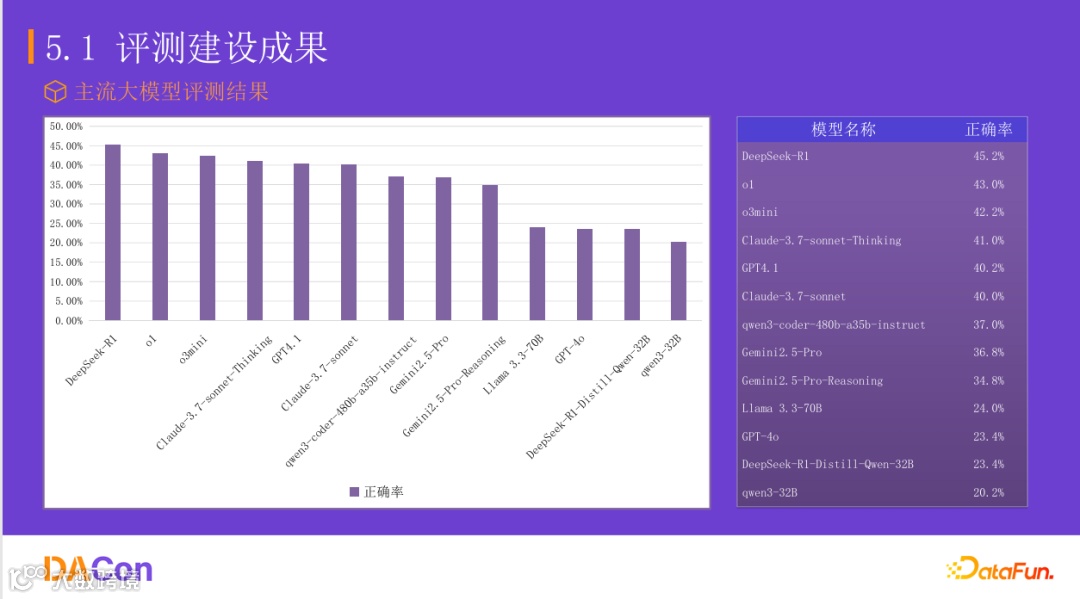The height and width of the screenshot is (599, 1080).
Task: Click DeepSeek-R1-Distill-Qwen-32B in the table
Action: 828,464
